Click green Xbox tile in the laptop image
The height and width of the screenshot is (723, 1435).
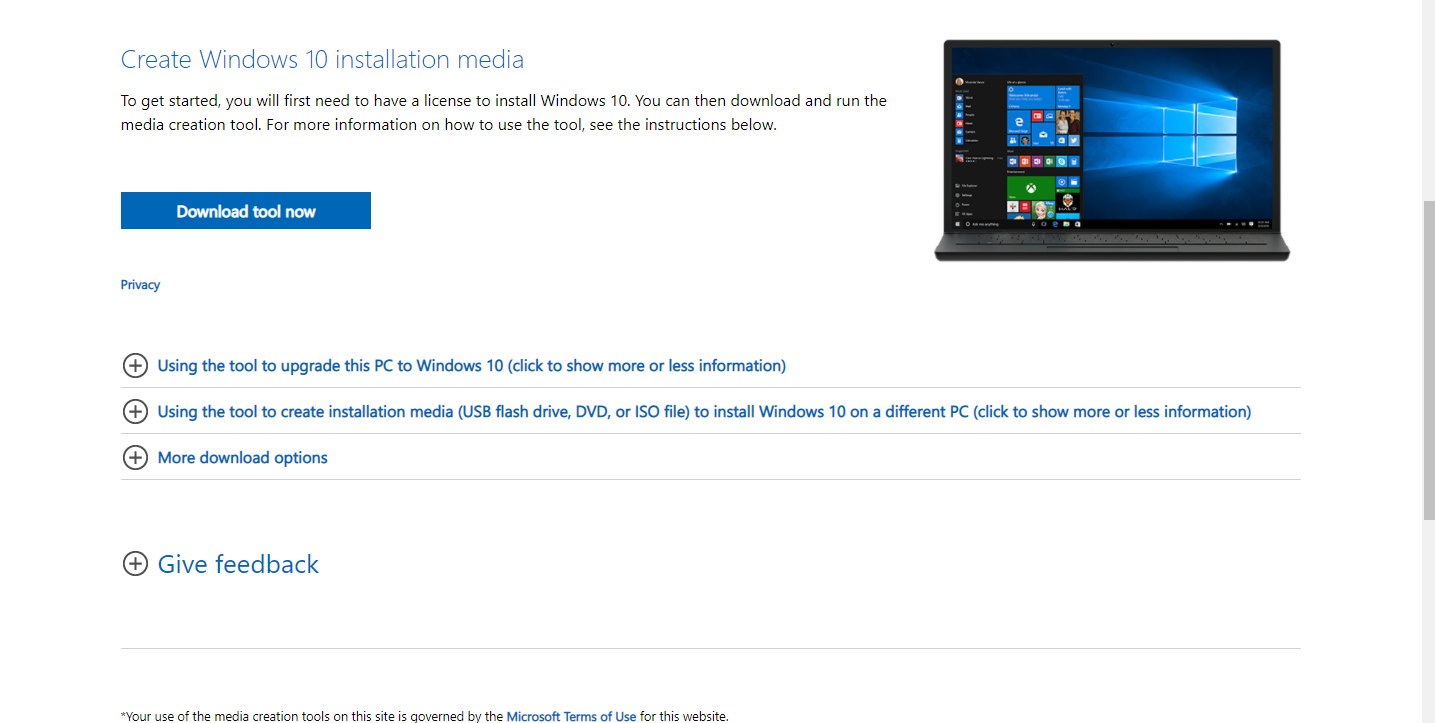[1030, 186]
